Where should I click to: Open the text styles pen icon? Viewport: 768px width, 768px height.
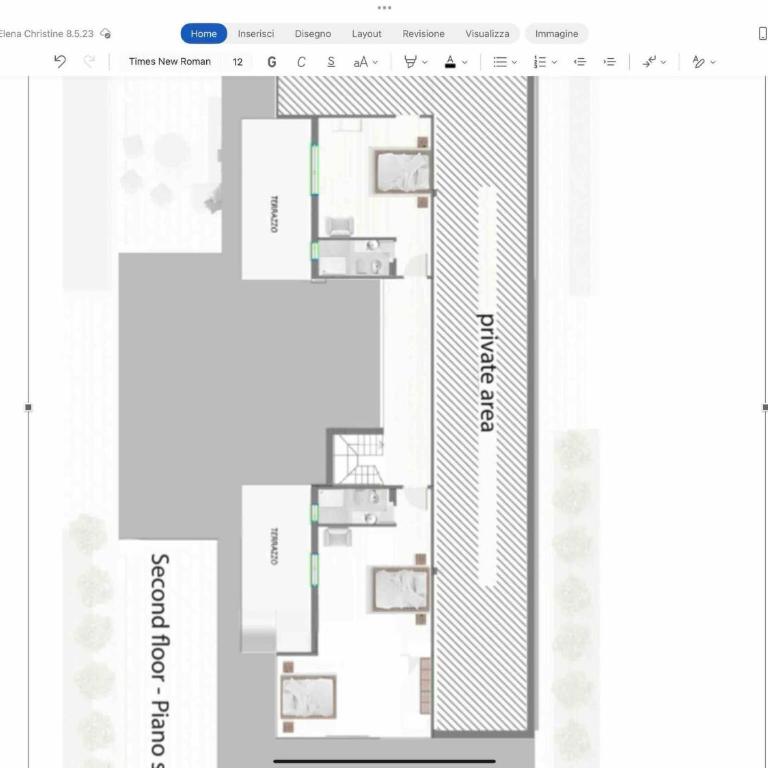(698, 62)
